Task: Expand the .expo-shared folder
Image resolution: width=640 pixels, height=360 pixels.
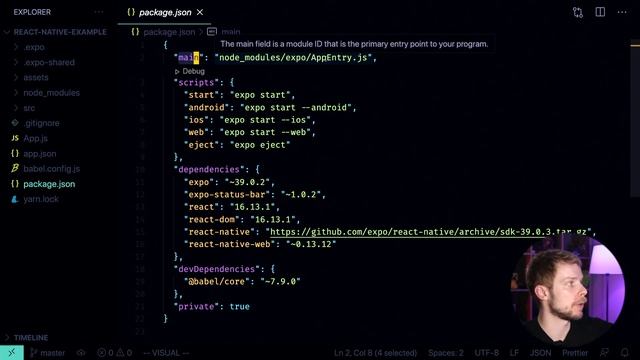Action: (49, 62)
